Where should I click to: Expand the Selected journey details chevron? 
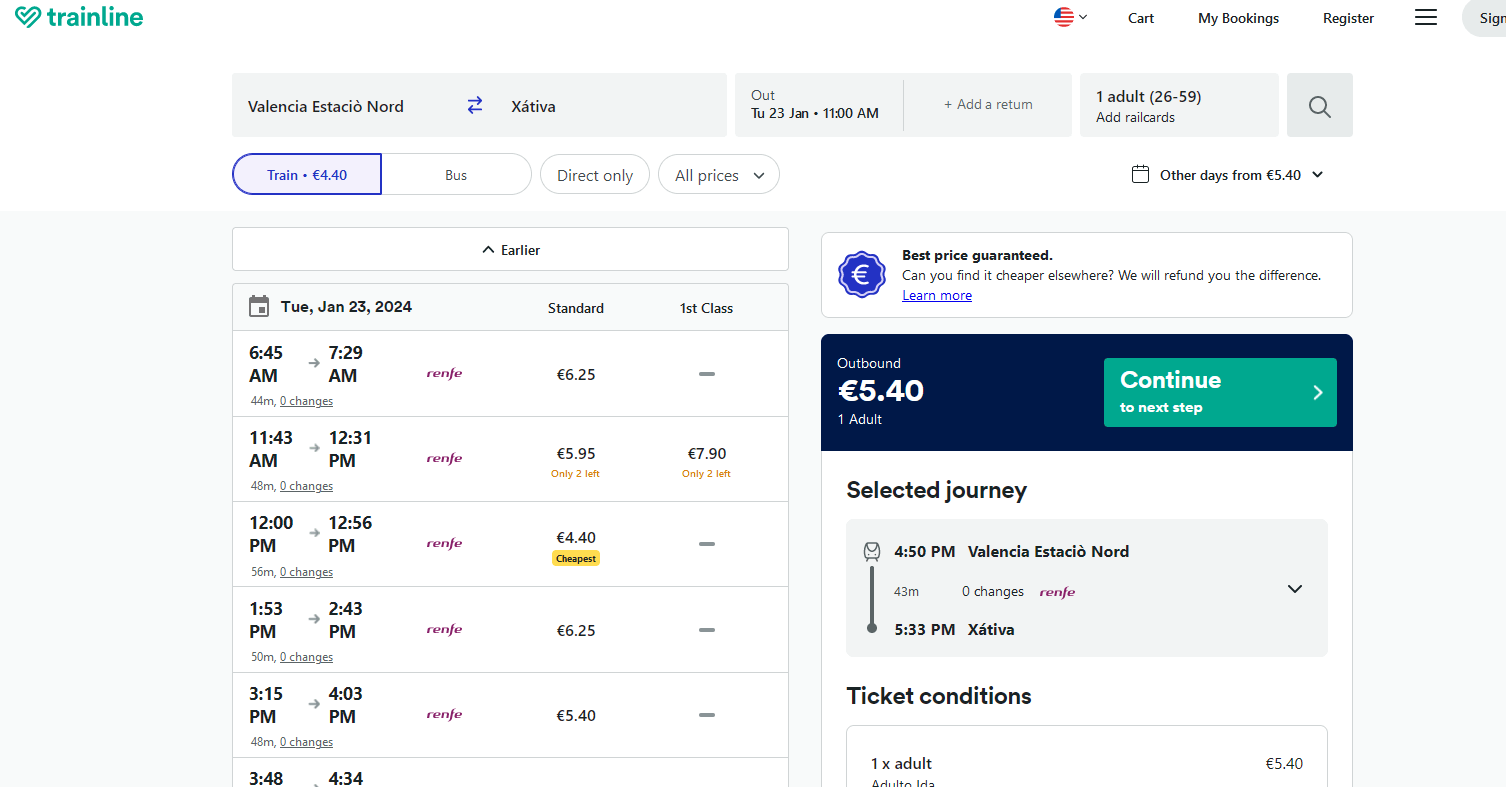click(x=1294, y=589)
